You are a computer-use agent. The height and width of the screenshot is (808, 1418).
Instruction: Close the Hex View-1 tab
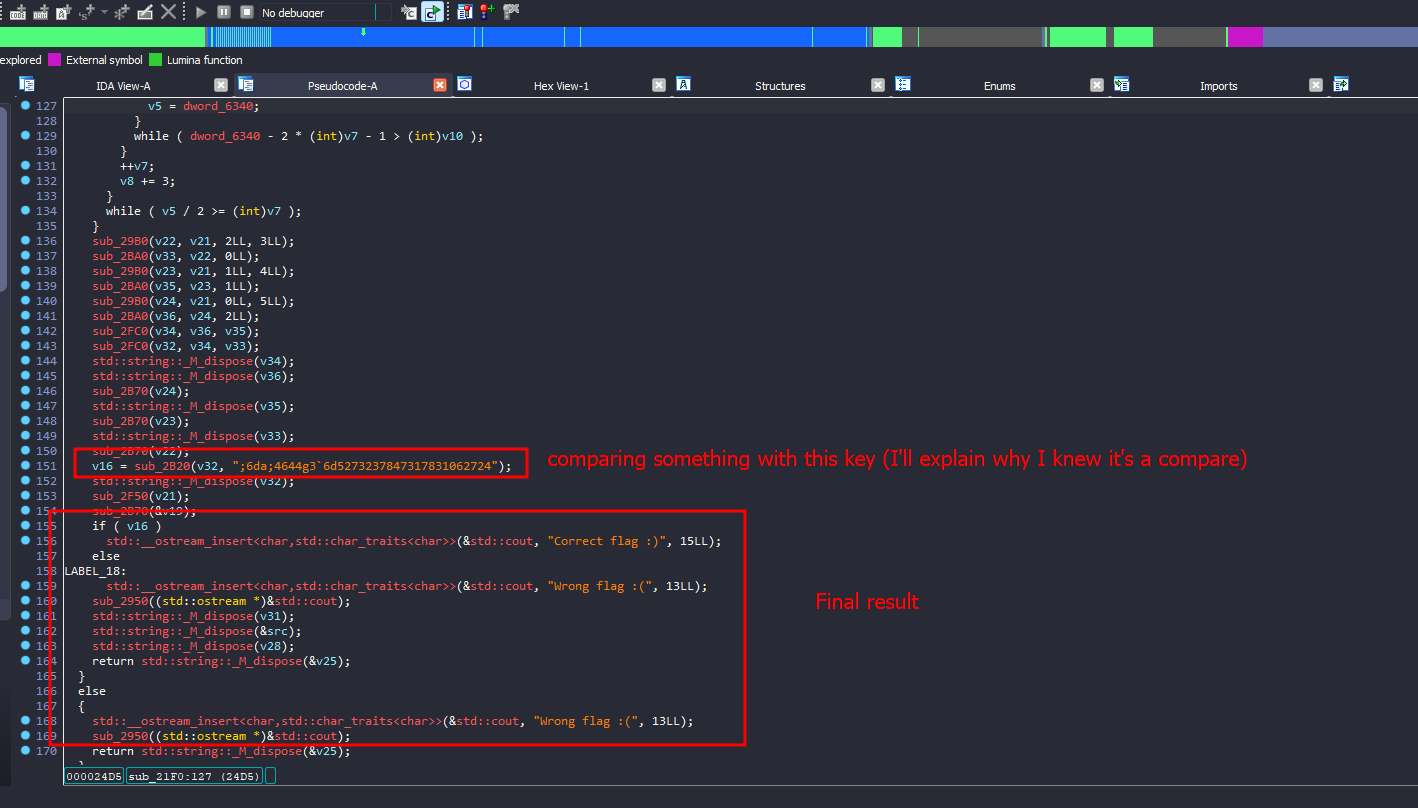[x=659, y=86]
